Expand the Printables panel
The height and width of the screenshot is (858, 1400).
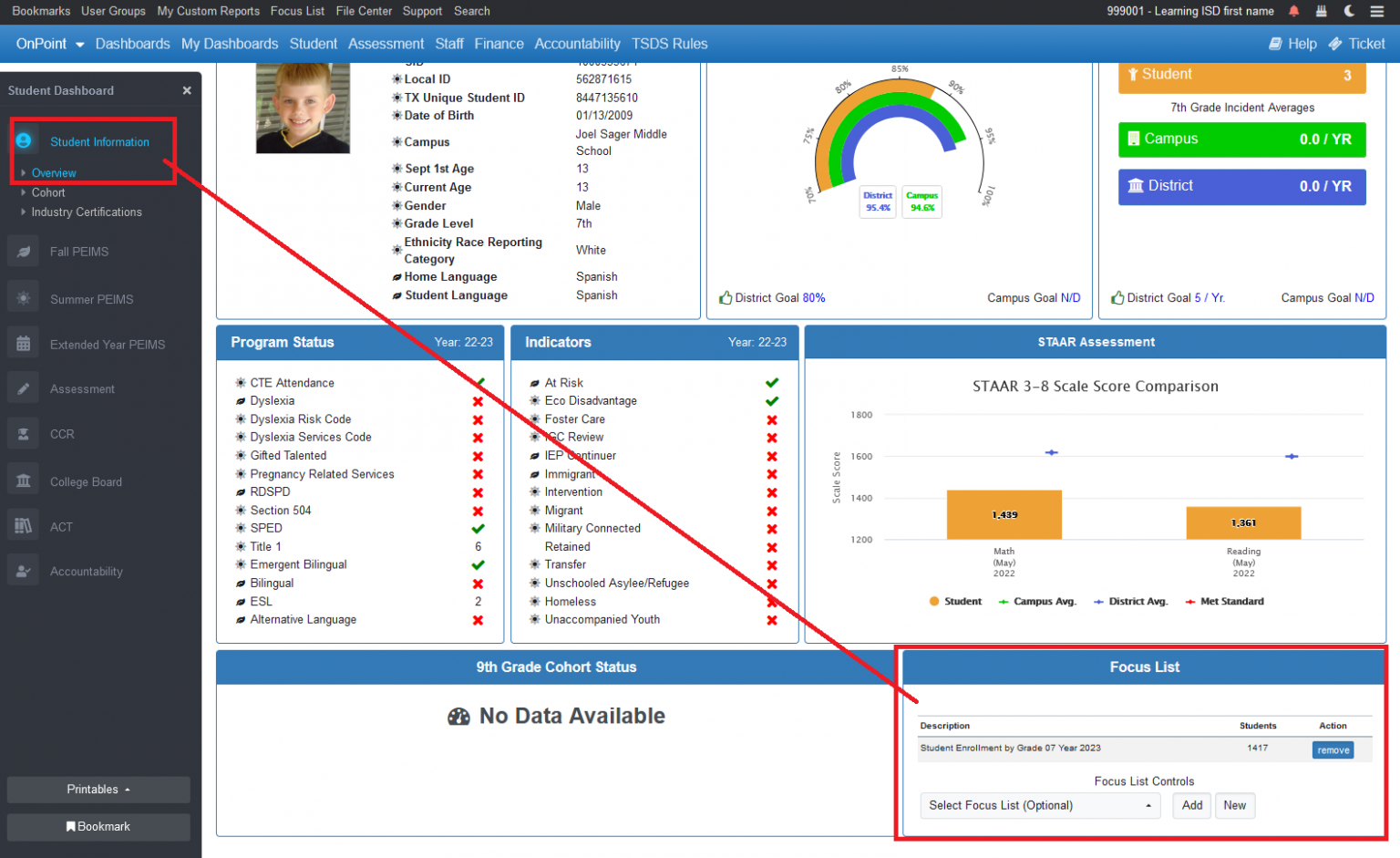pos(98,790)
